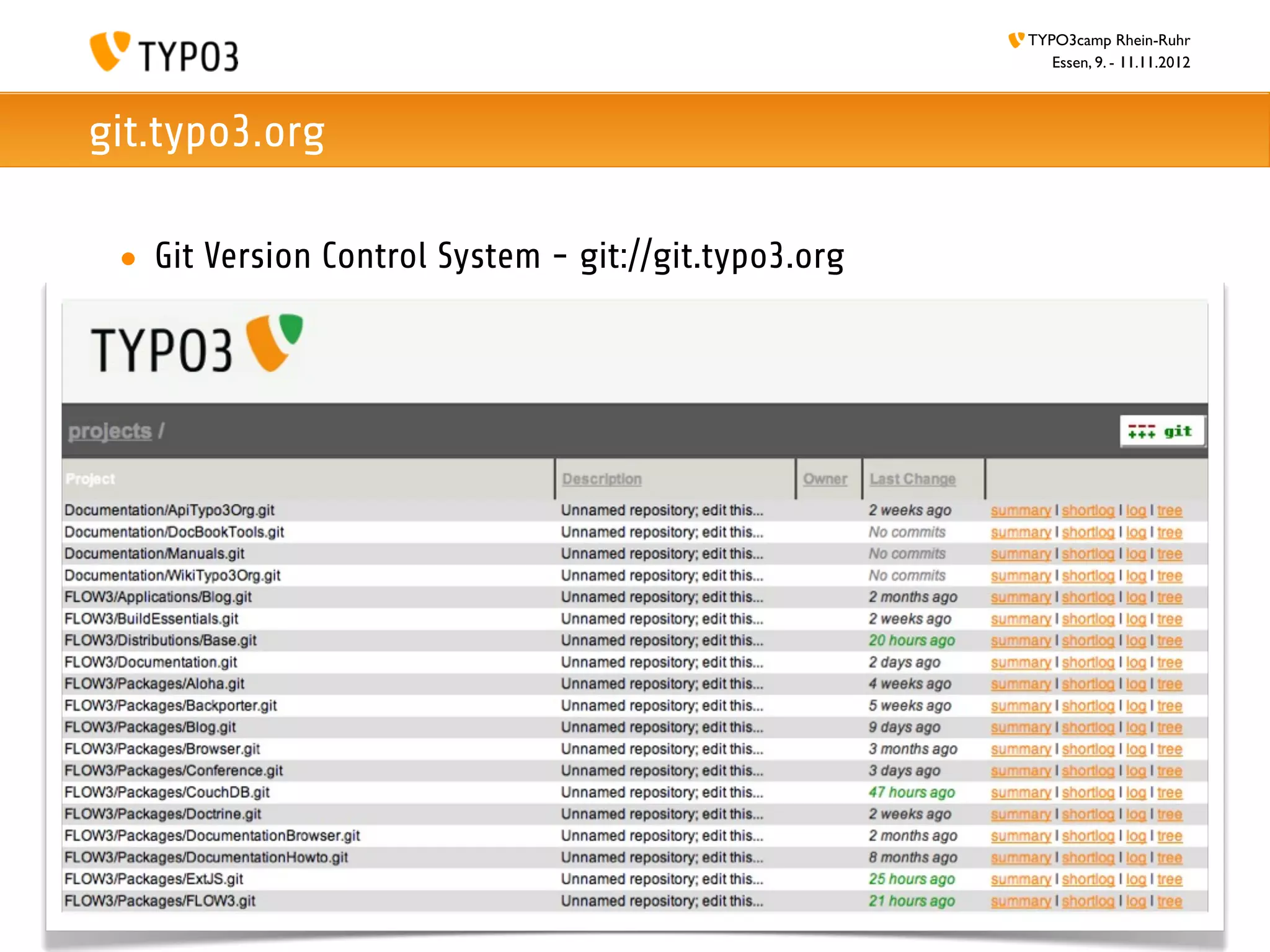Open FLOW3/Packages/DocumentationHowto.git project

pos(206,858)
